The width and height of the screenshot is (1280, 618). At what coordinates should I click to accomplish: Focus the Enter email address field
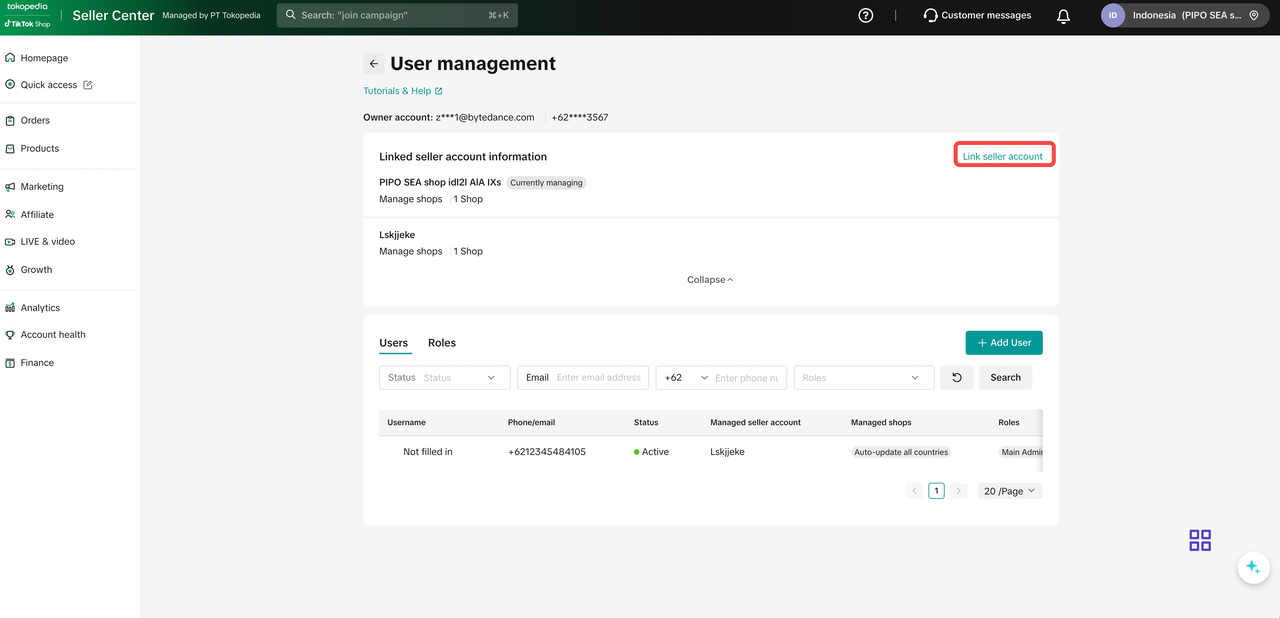tap(598, 378)
